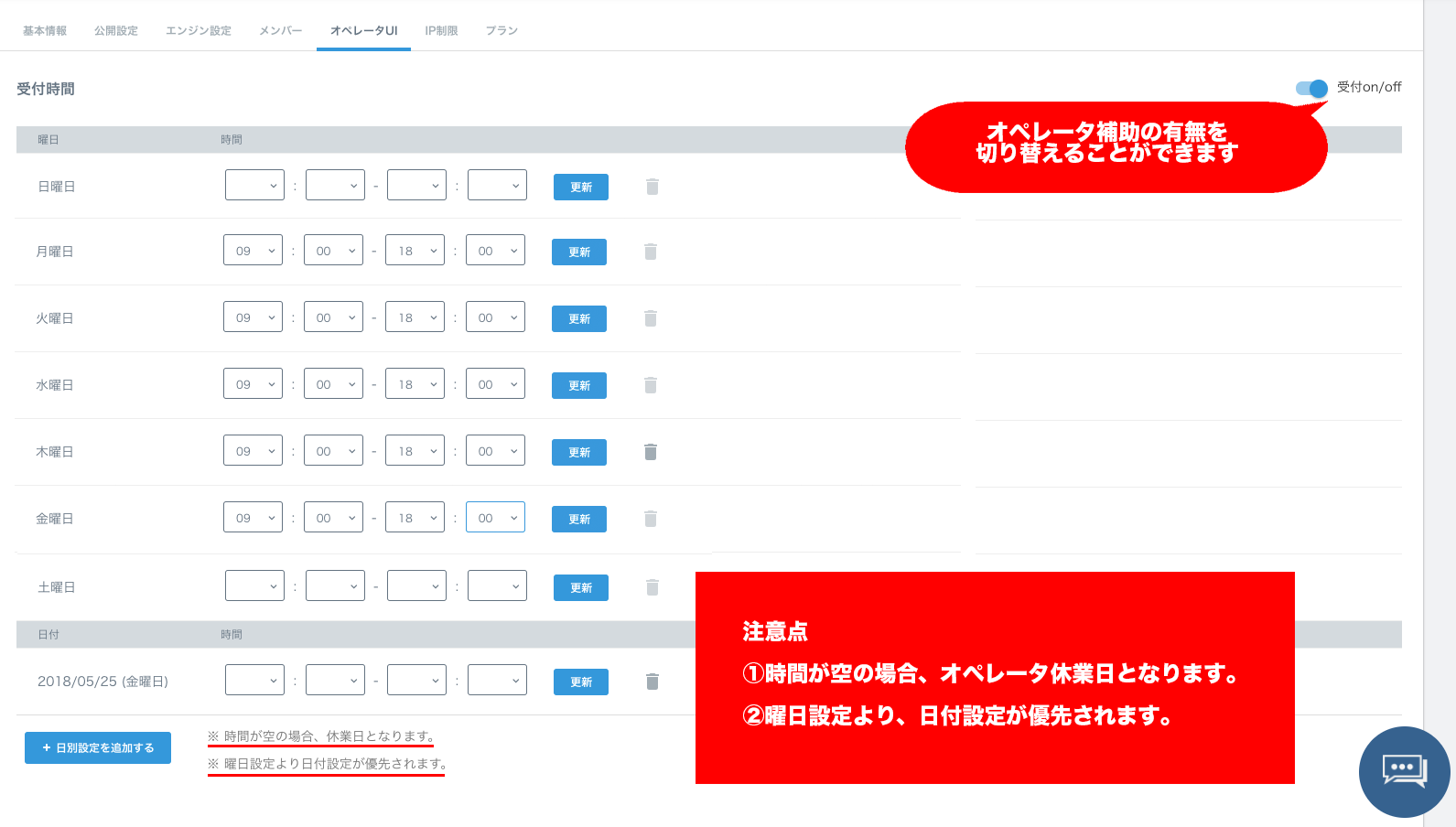Screen dimensions: 1456x827
Task: Switch to the プラン tab
Action: point(502,31)
